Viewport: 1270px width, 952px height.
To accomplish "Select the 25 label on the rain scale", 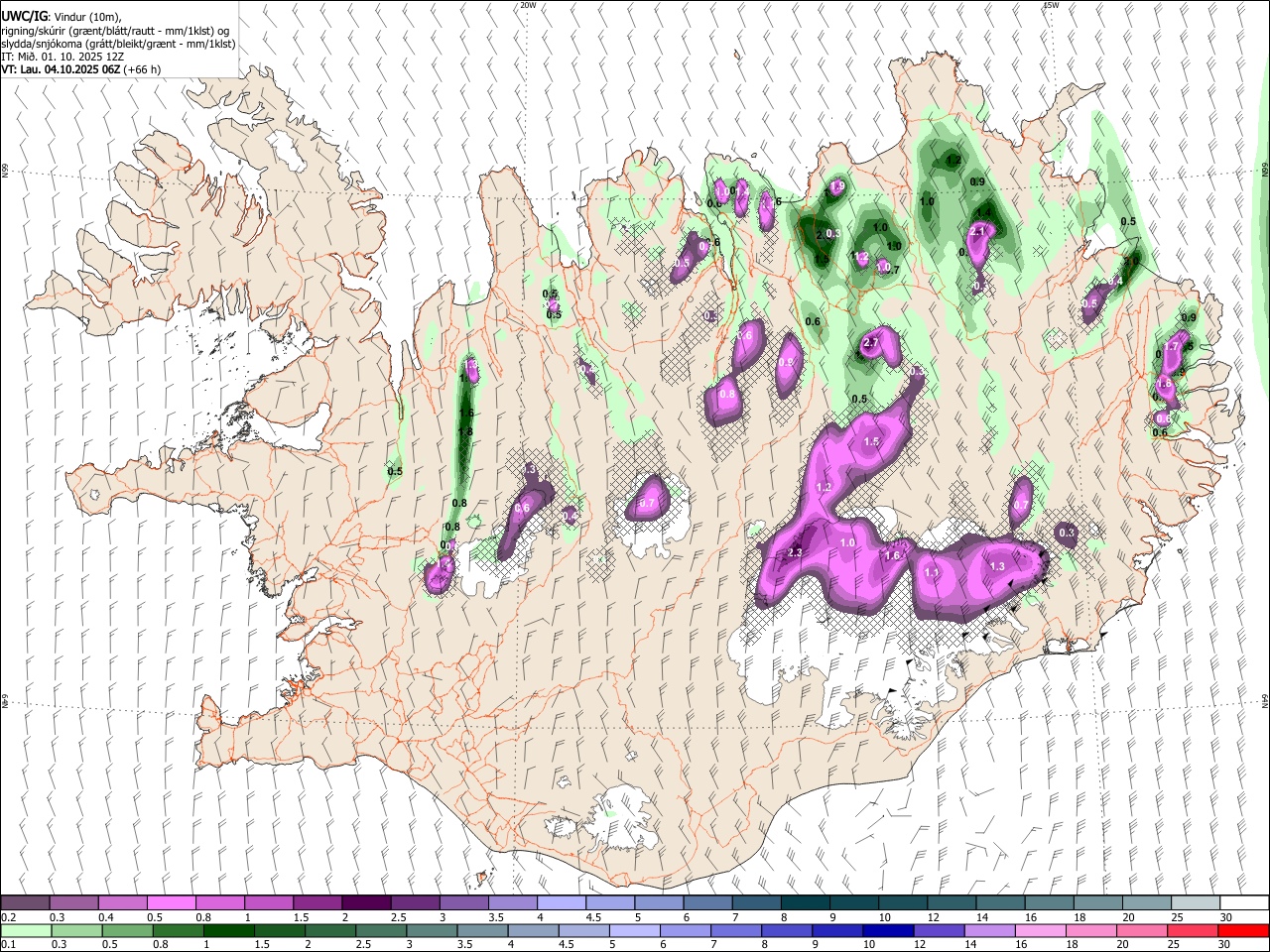I will click(1173, 945).
